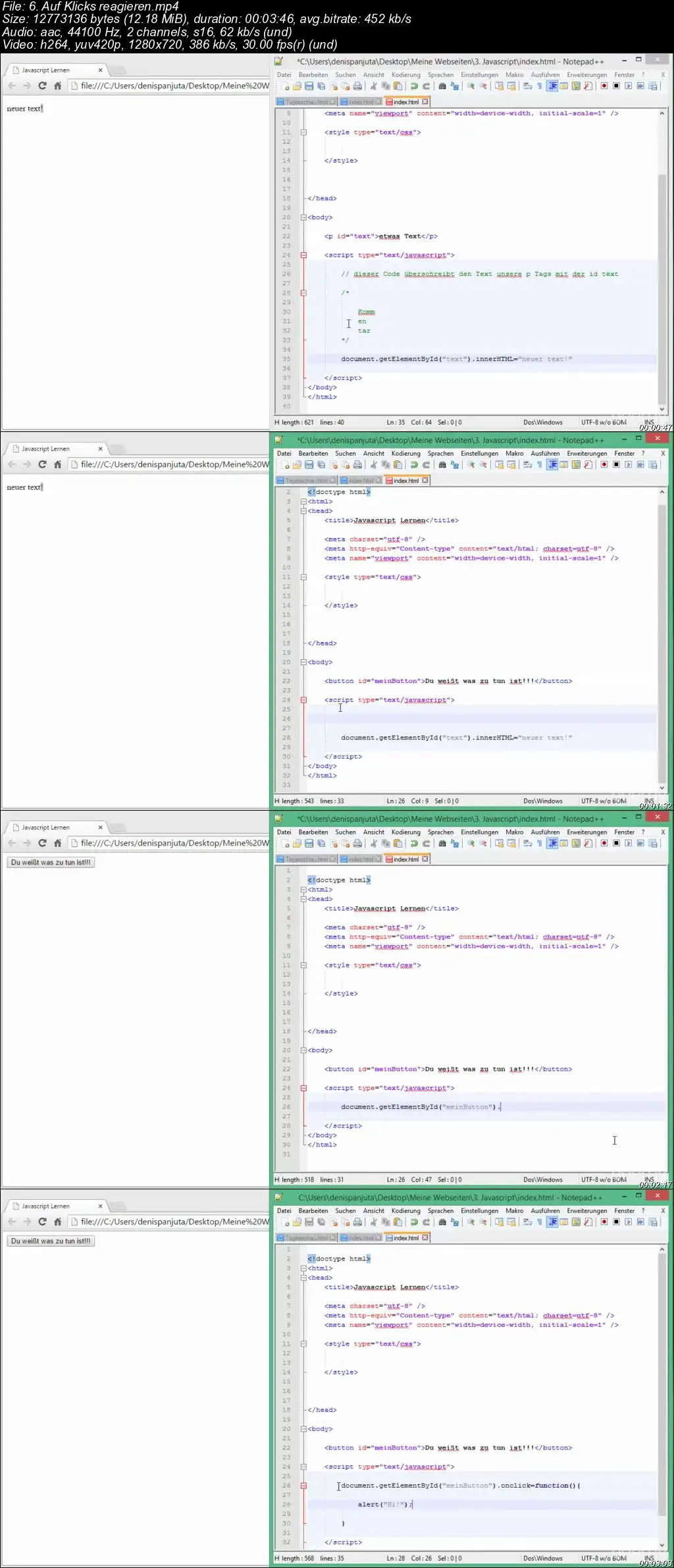Click Find binoculars icon in second frame's toolbar
Screen dimensions: 674x1568
click(x=442, y=465)
